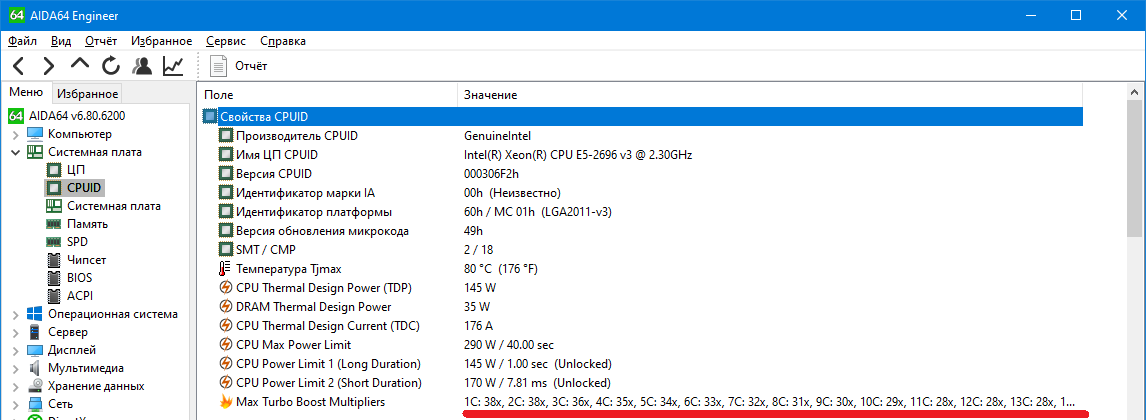Expand the Компьютер tree node
1146x420 pixels.
(x=16, y=134)
